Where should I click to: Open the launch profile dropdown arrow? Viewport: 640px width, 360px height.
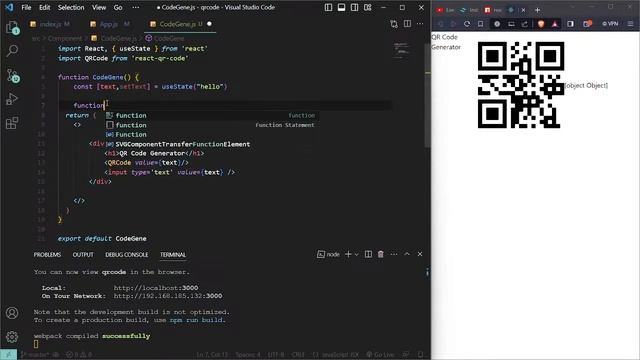tap(357, 254)
